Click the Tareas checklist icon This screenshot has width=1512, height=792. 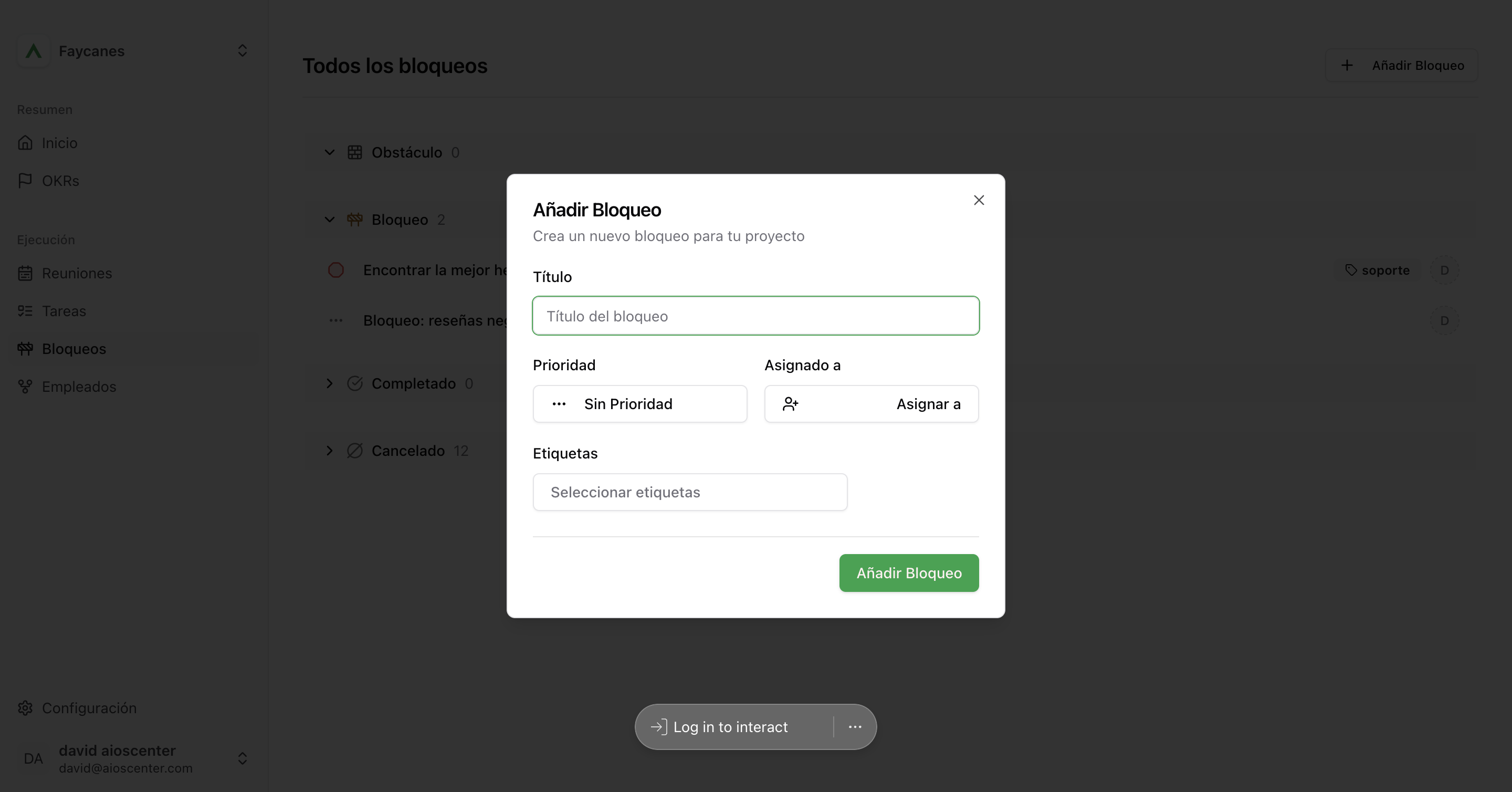pyautogui.click(x=25, y=310)
